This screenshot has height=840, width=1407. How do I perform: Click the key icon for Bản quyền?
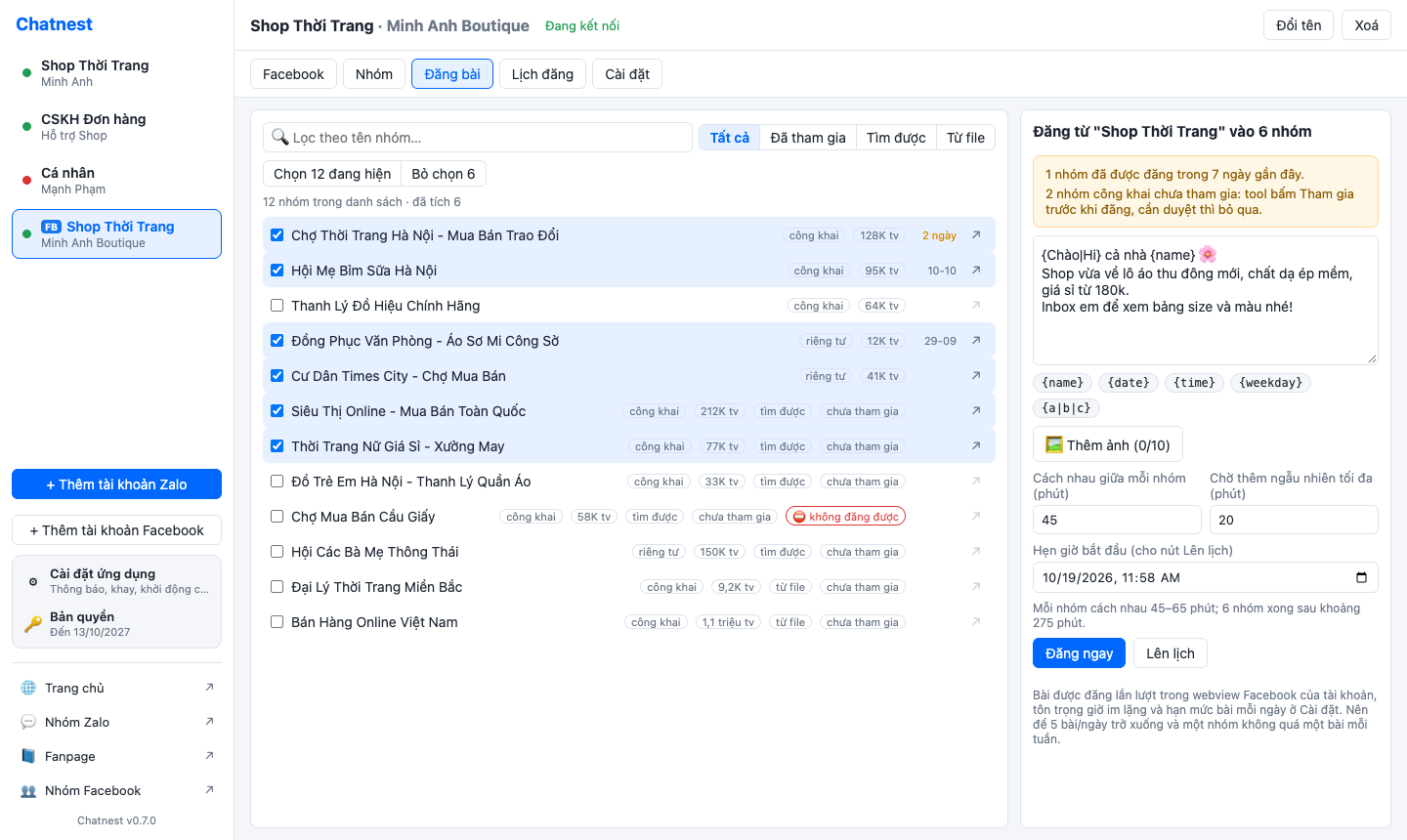pos(32,624)
